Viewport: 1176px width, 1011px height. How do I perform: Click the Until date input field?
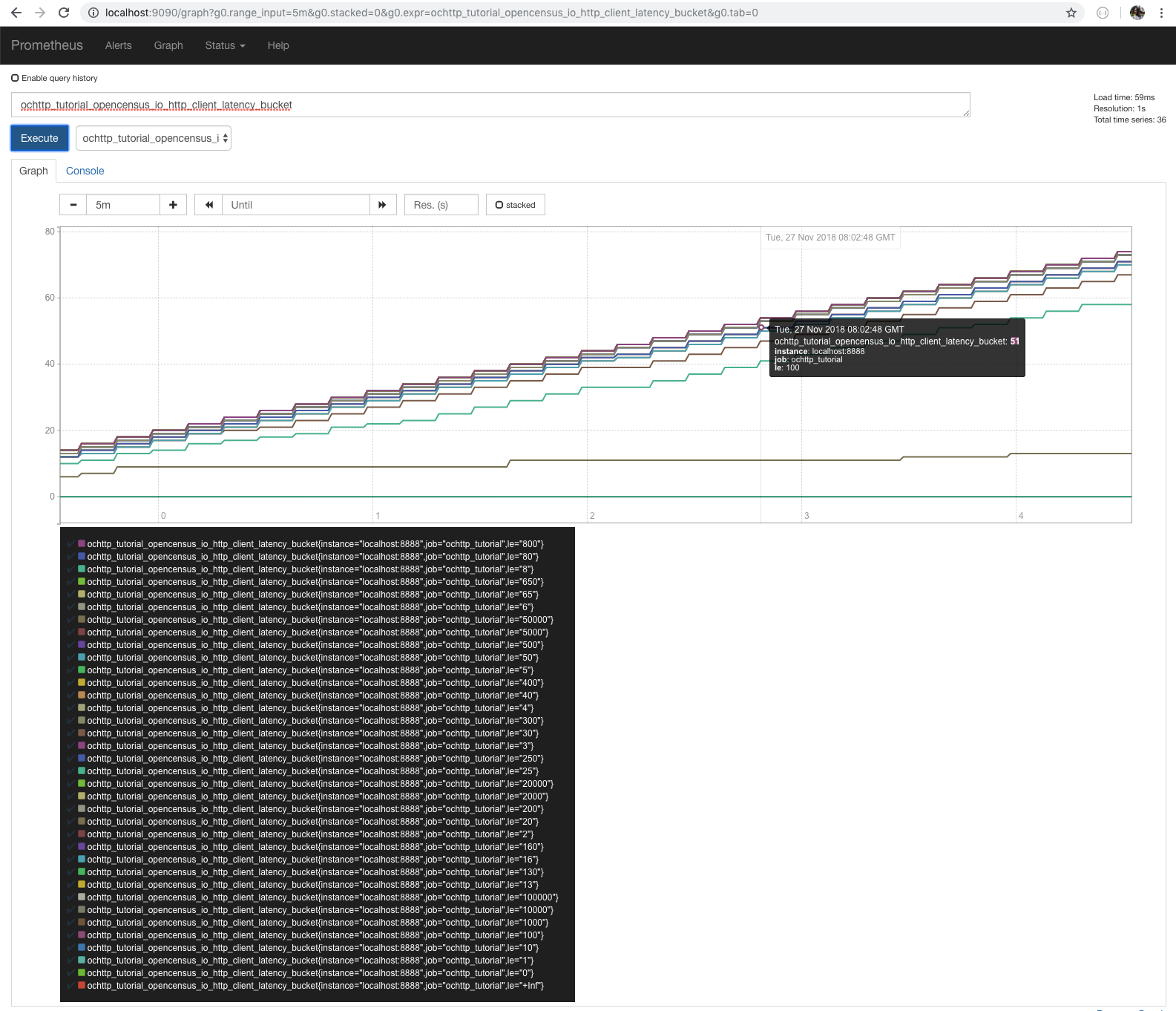[296, 205]
